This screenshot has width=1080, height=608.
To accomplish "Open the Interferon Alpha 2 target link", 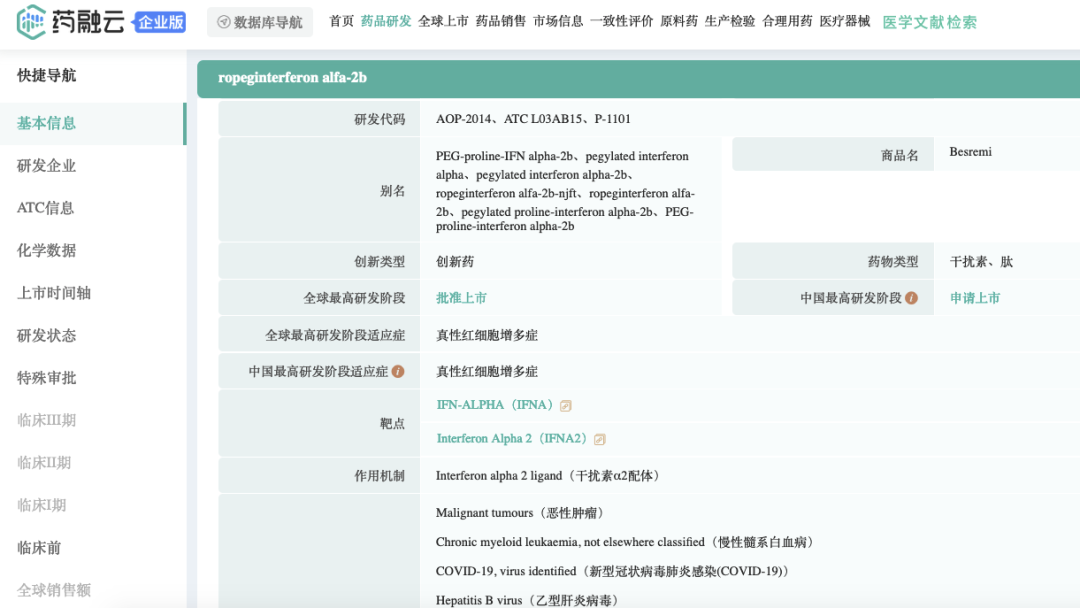I will coord(511,438).
